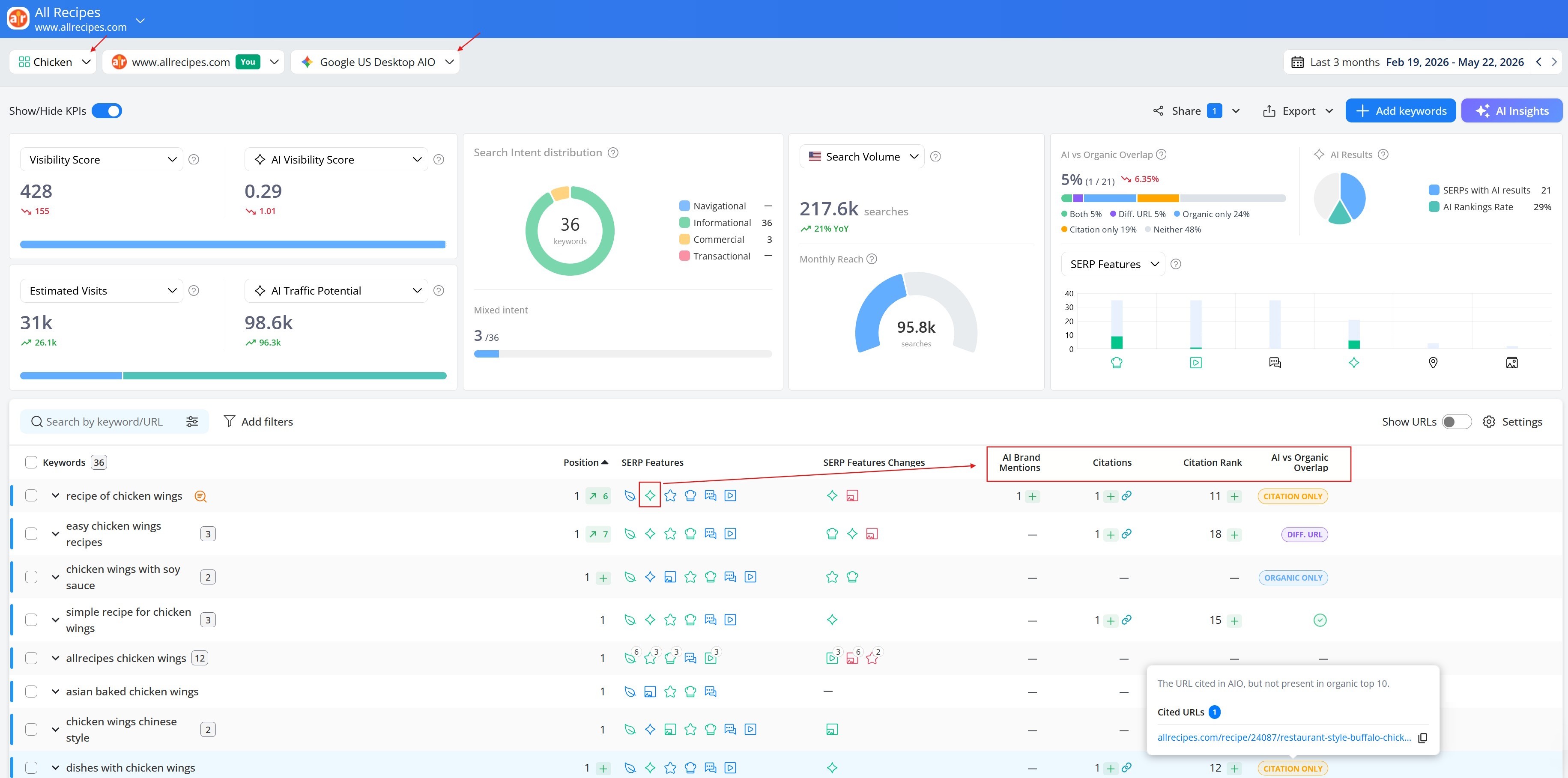Open the Estimated Visits metric dropdown
The image size is (1568, 778).
tap(102, 291)
